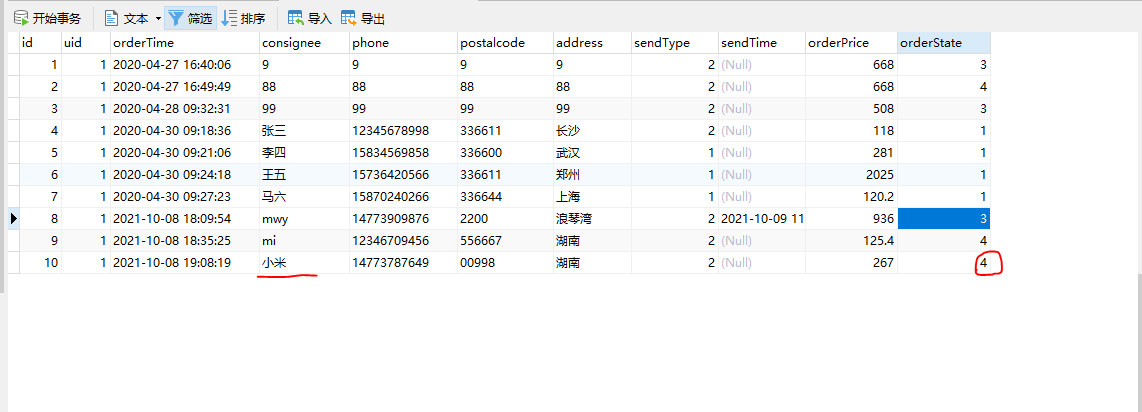Select the address column header

coord(592,43)
